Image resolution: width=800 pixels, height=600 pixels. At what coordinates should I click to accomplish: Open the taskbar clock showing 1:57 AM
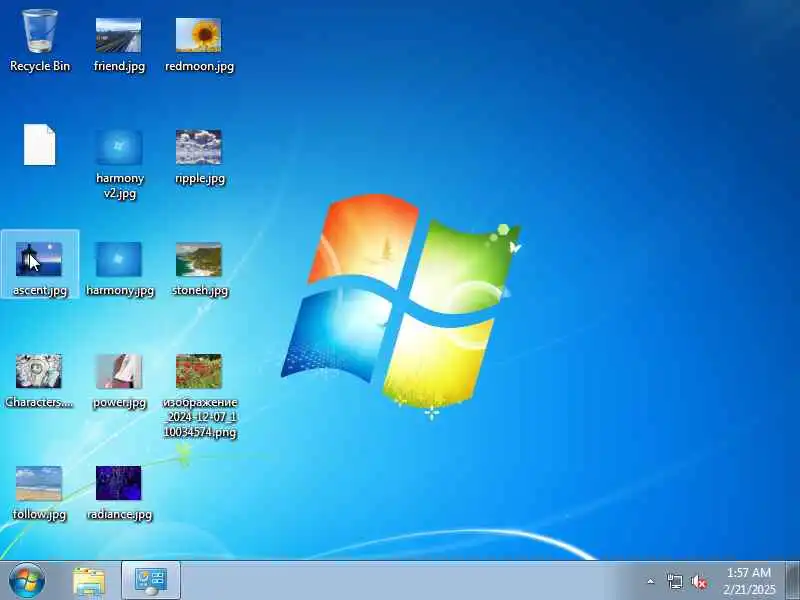(x=749, y=581)
